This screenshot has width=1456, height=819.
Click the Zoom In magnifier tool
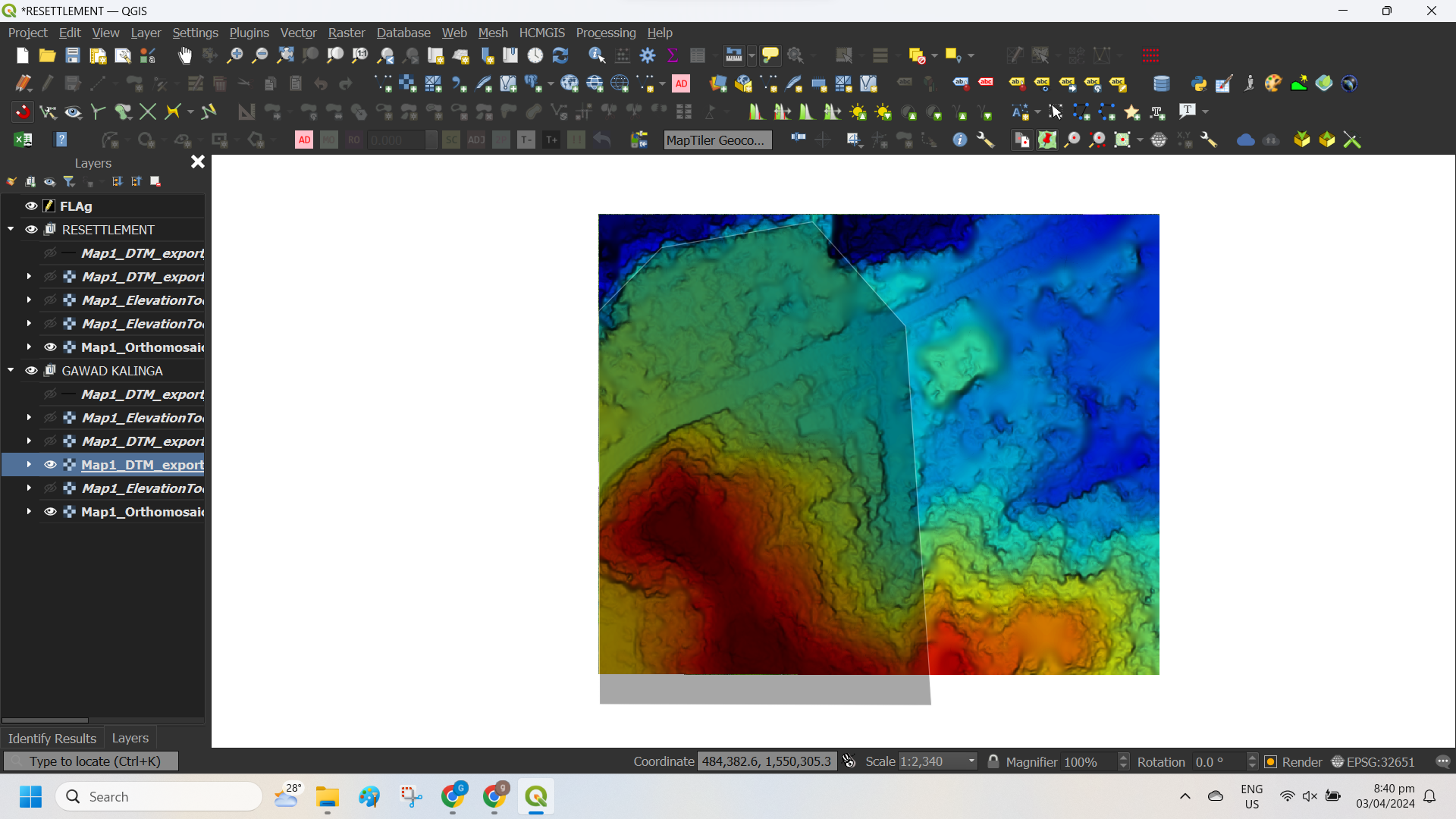pos(235,55)
